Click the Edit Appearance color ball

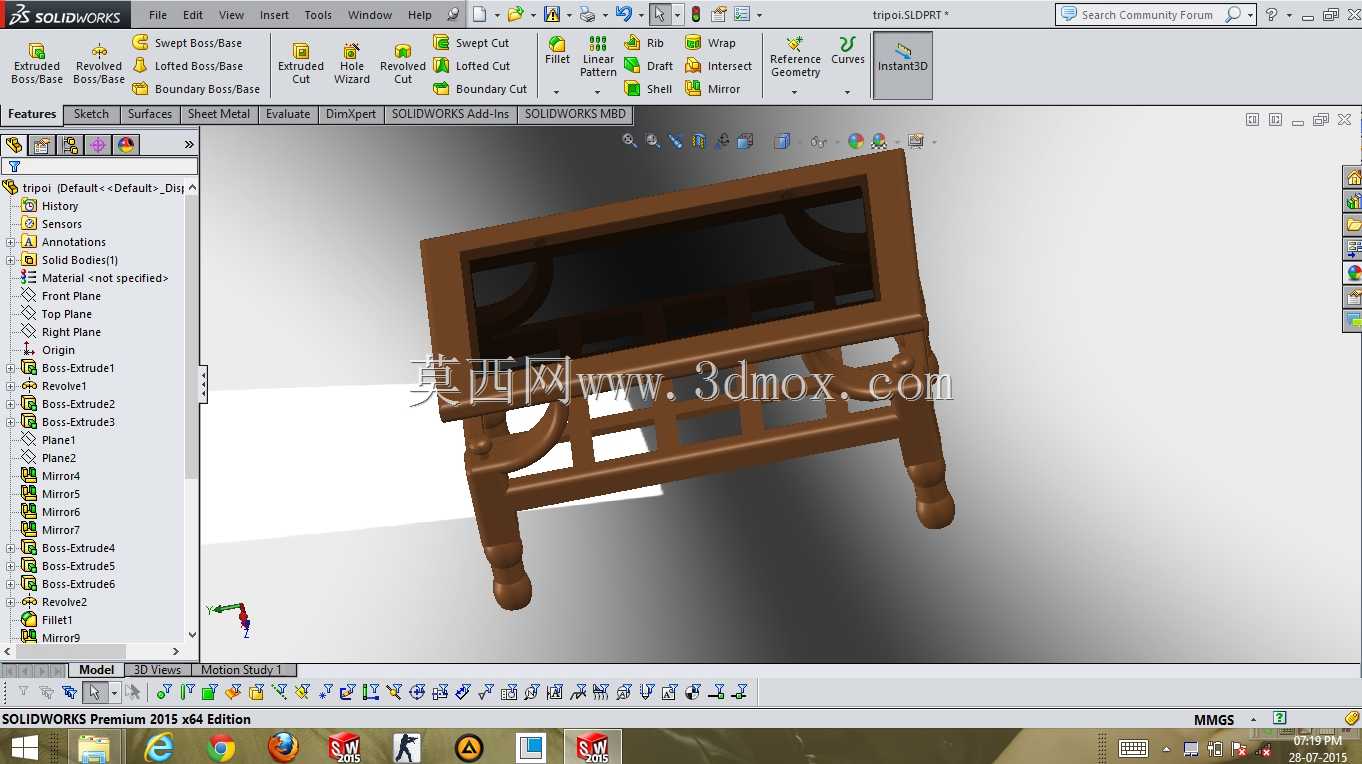(856, 141)
